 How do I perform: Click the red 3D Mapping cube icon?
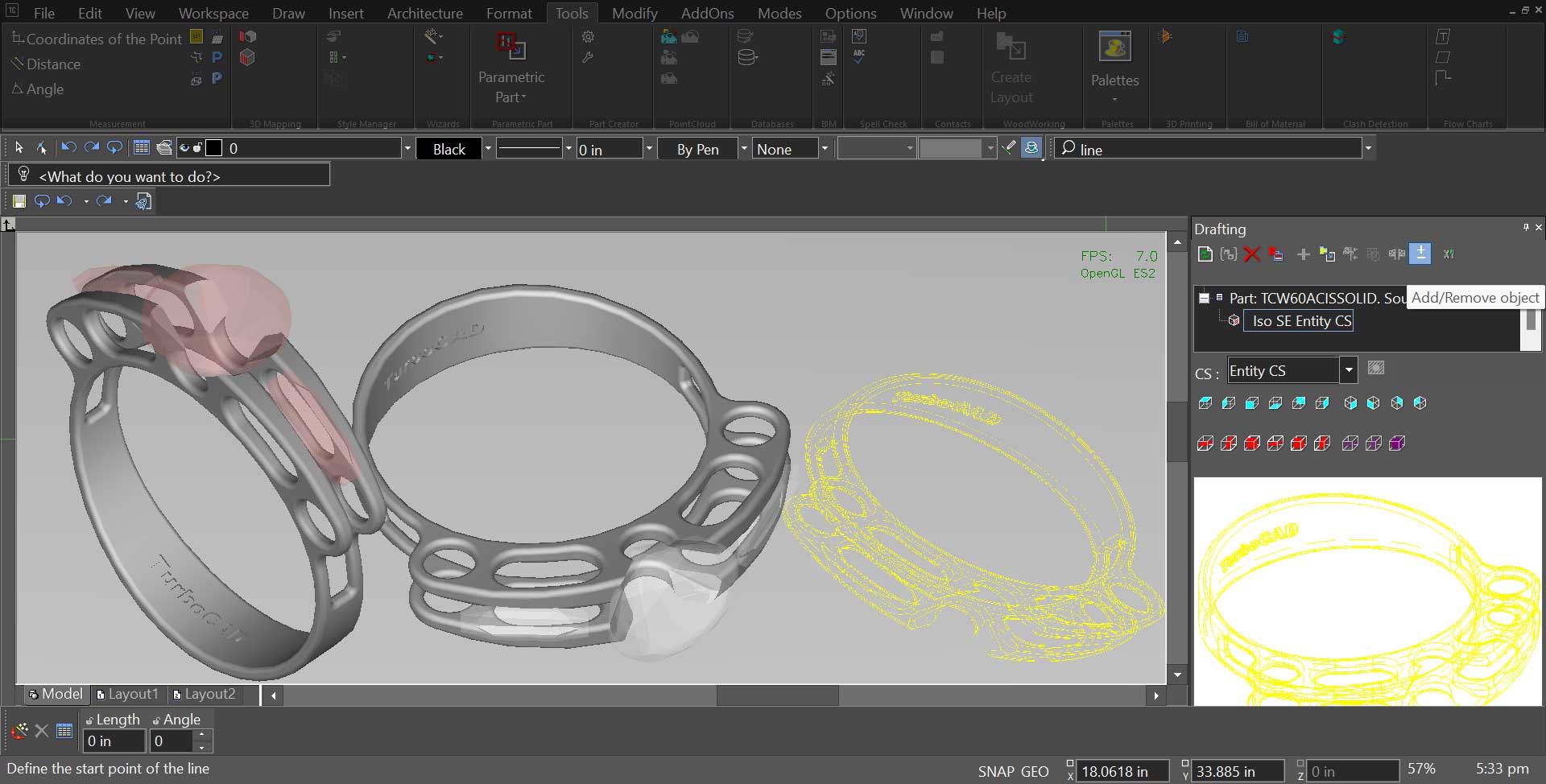click(247, 57)
